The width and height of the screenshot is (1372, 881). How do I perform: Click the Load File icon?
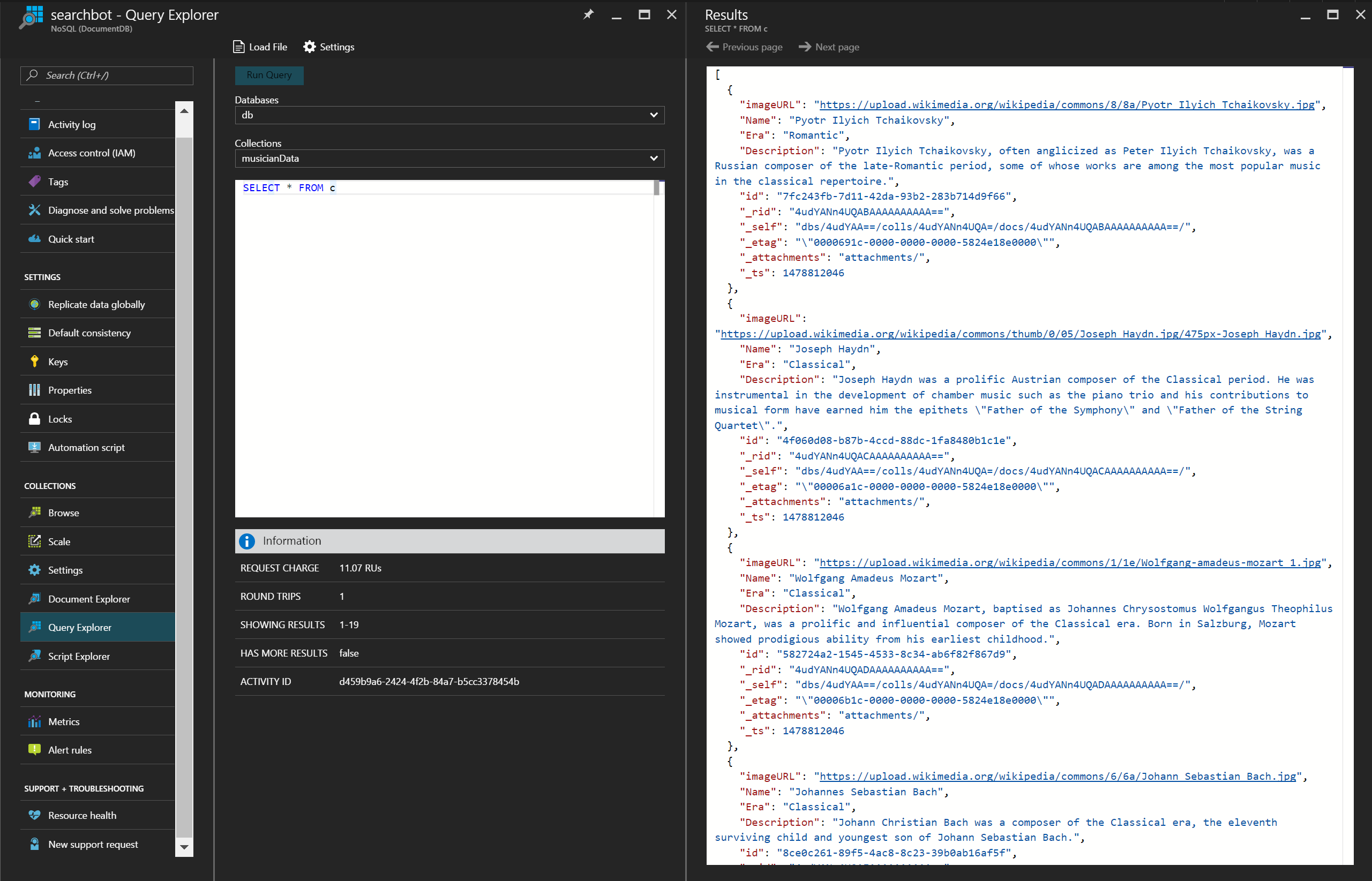(x=238, y=47)
